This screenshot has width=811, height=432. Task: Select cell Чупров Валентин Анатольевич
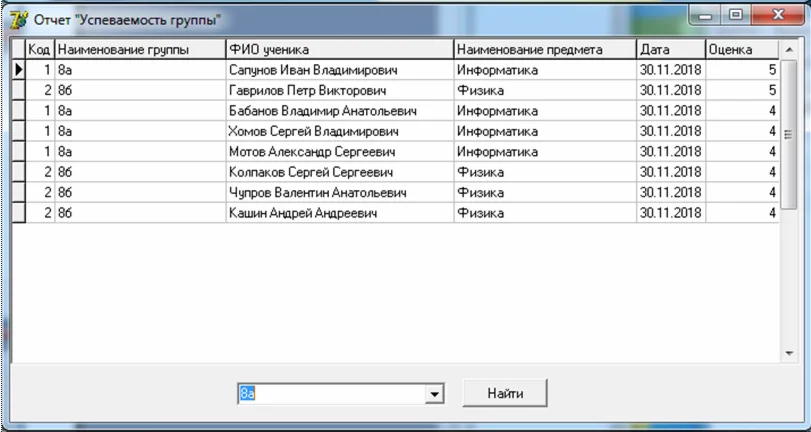point(340,192)
